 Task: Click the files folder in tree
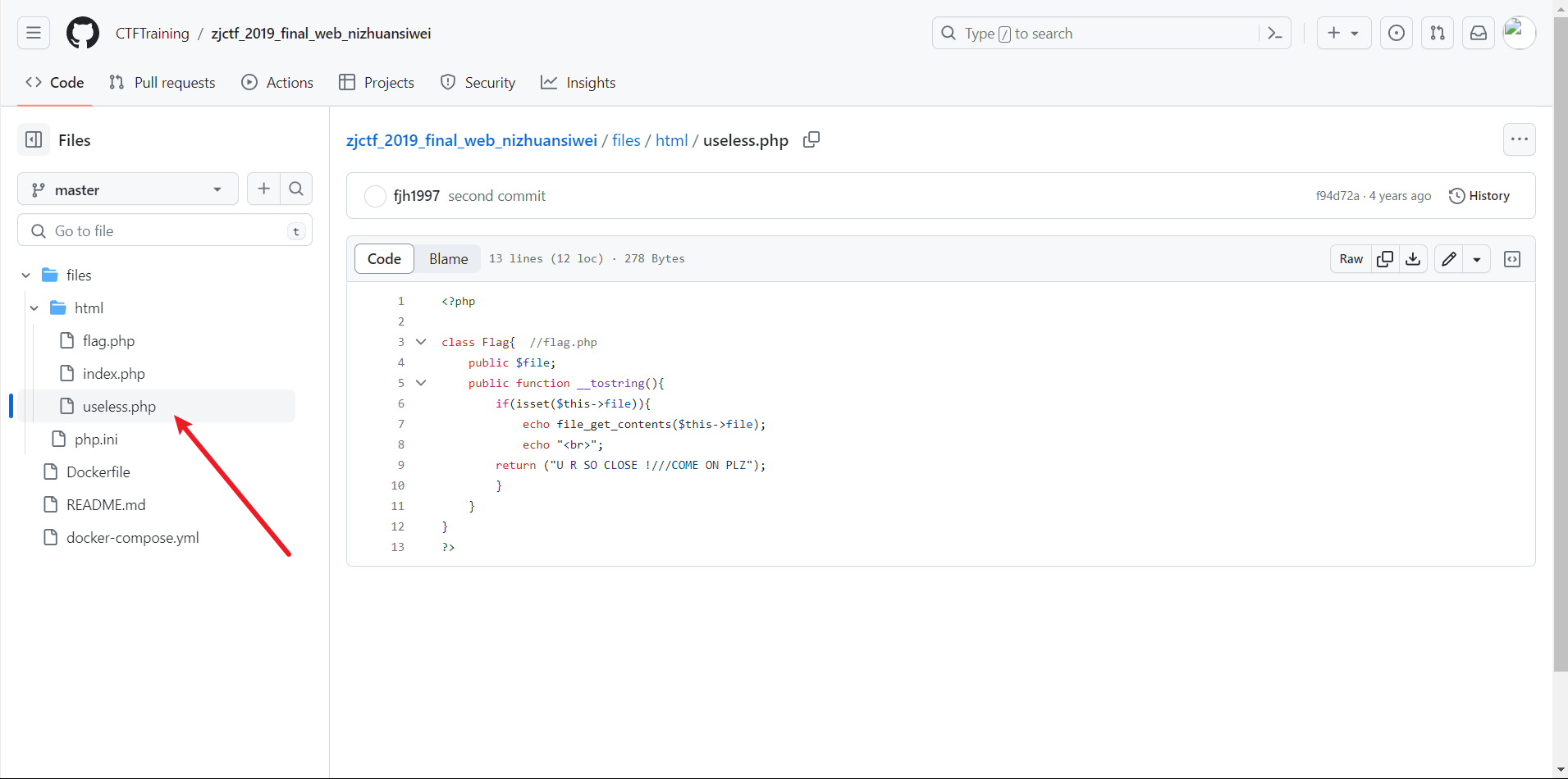(79, 275)
